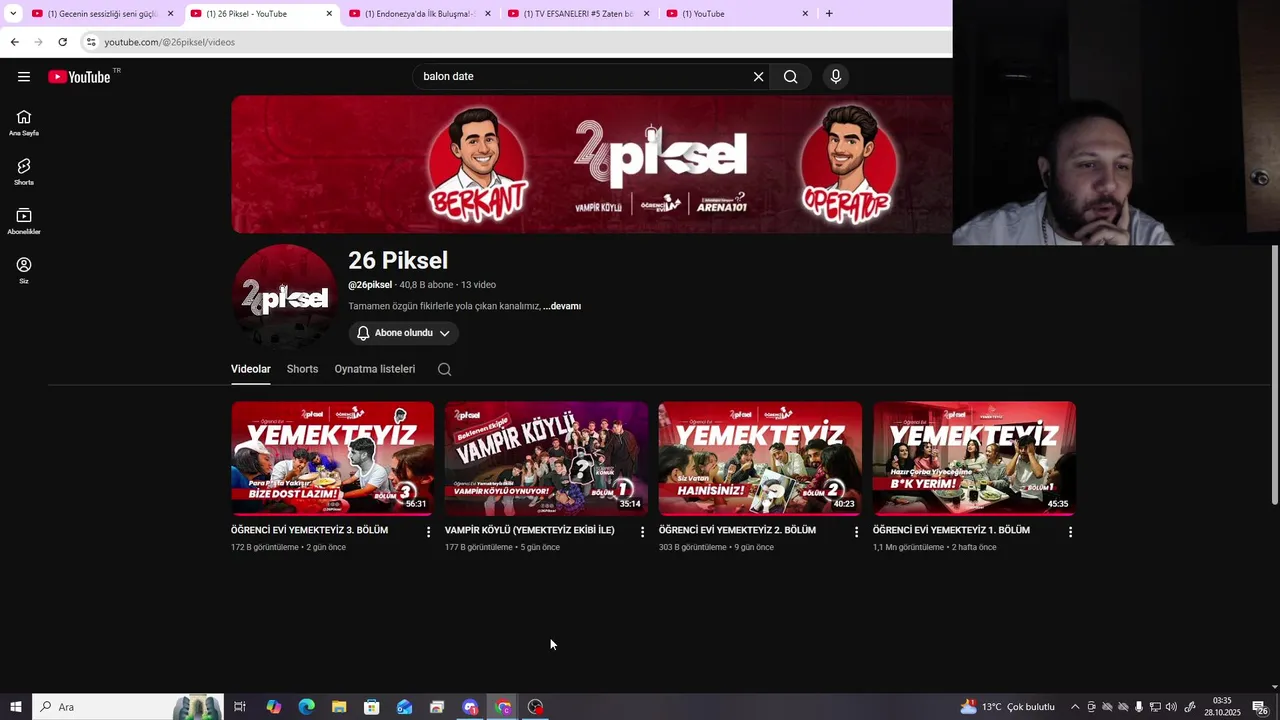Click the Windows taskbar search box Ara
1280x720 pixels.
(x=128, y=707)
